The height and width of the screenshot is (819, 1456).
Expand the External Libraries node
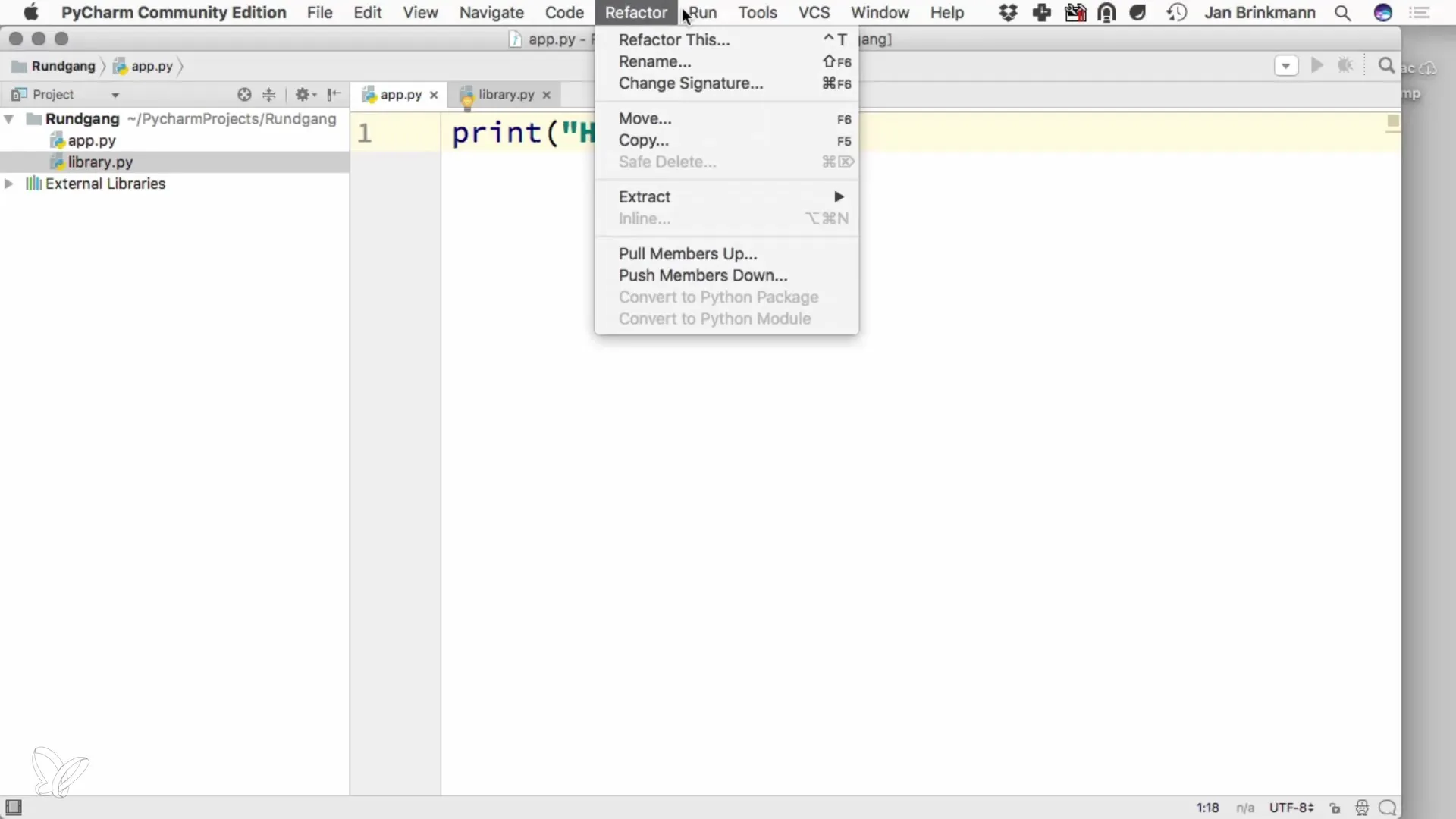[x=9, y=184]
